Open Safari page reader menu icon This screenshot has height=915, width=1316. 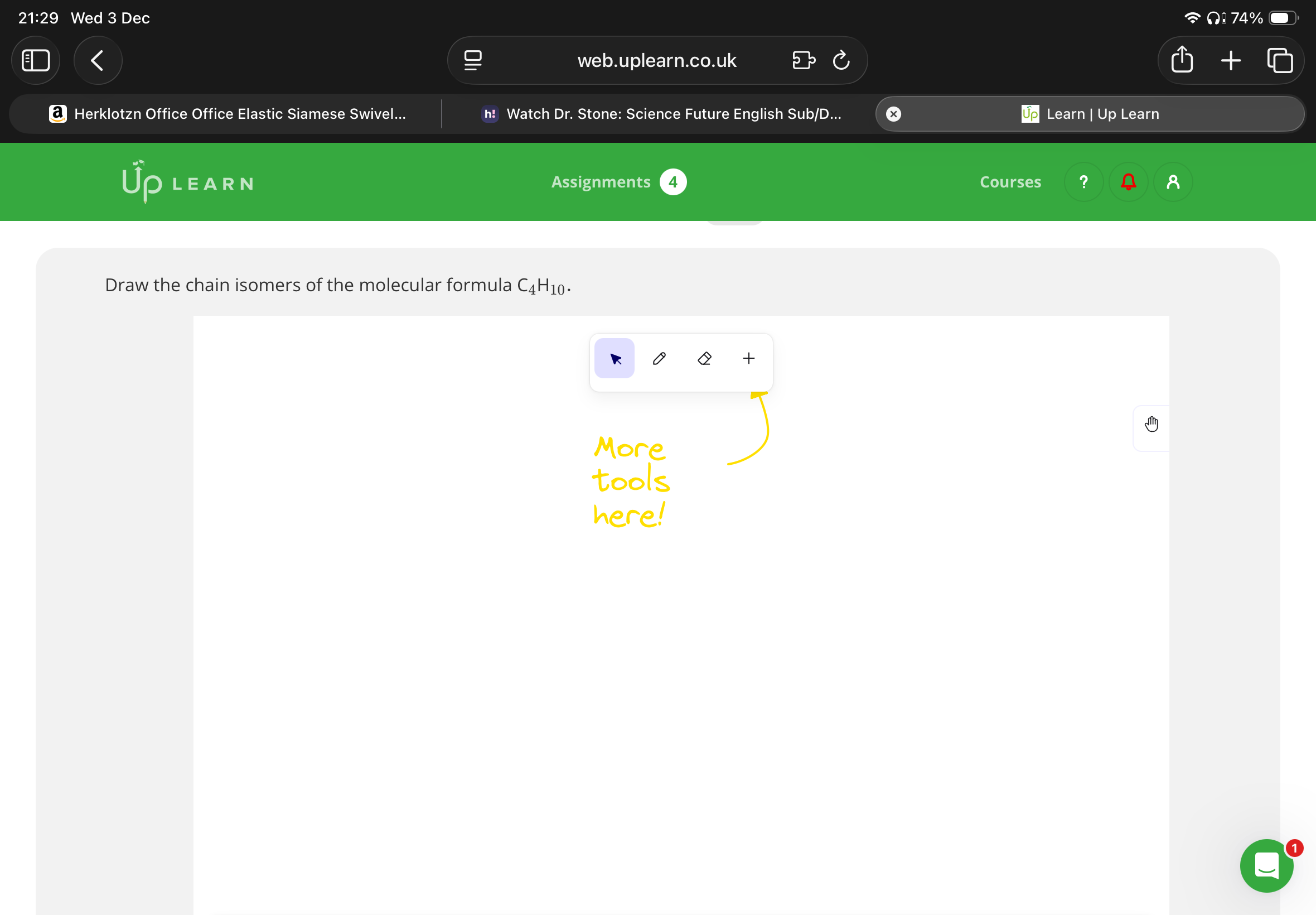[473, 60]
